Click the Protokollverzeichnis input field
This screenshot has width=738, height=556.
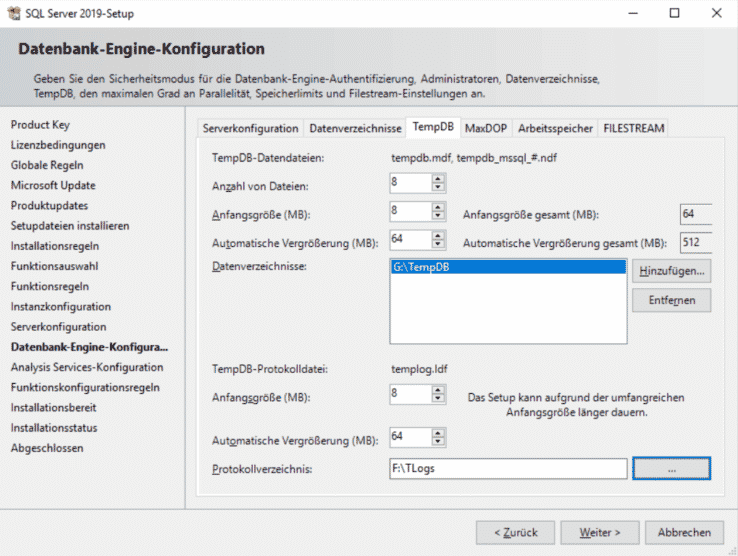[508, 468]
